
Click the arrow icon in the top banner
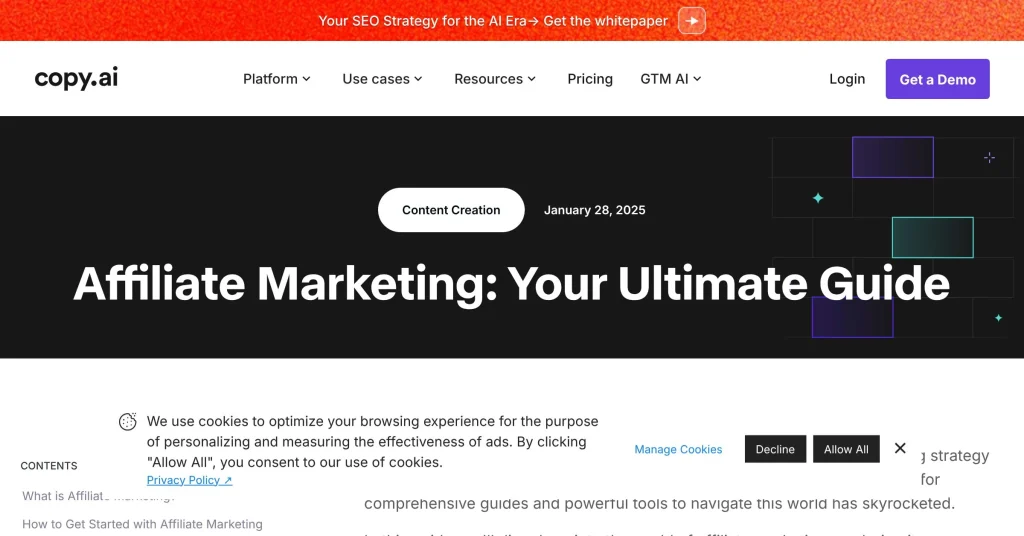coord(692,21)
